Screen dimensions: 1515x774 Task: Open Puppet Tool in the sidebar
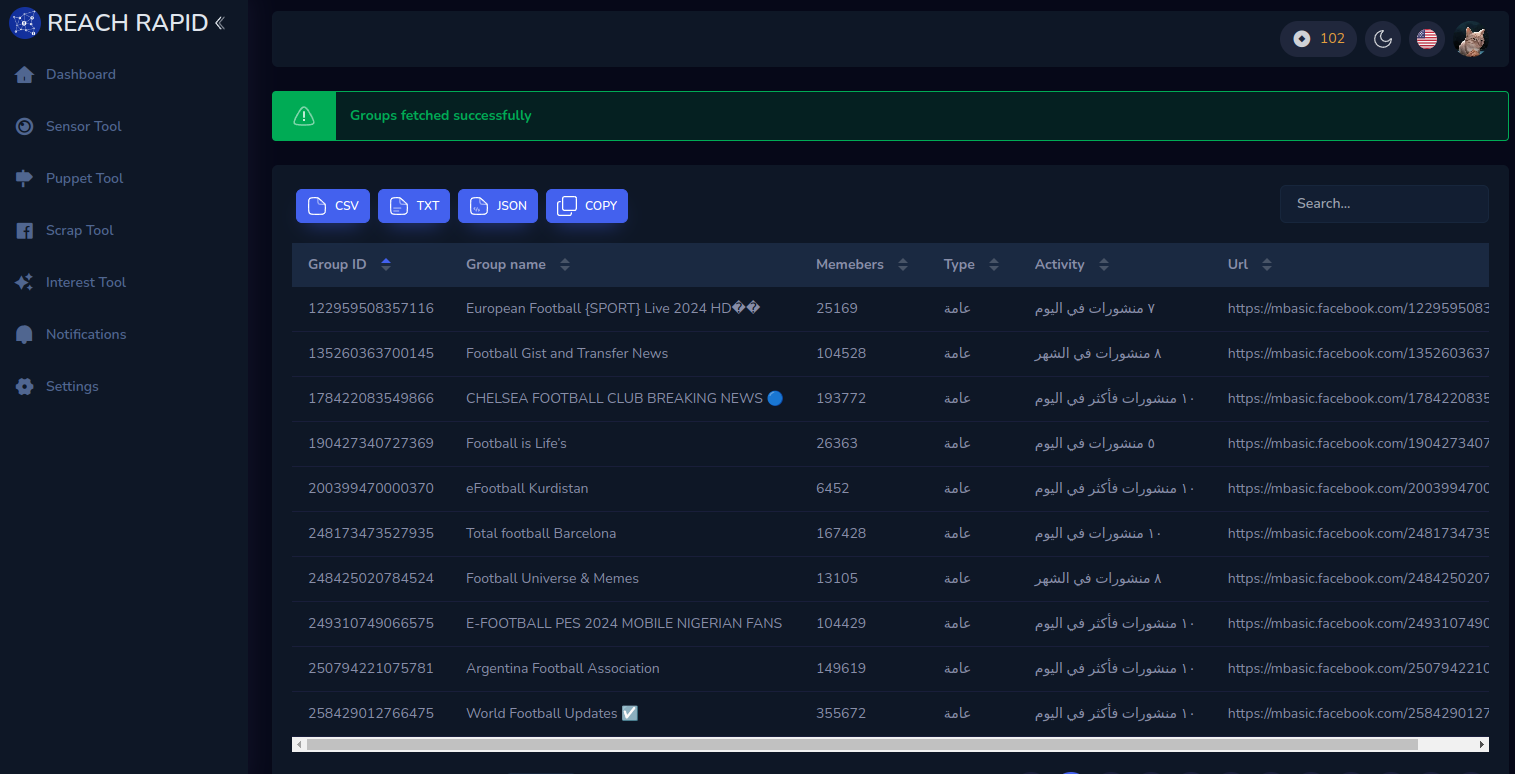85,178
